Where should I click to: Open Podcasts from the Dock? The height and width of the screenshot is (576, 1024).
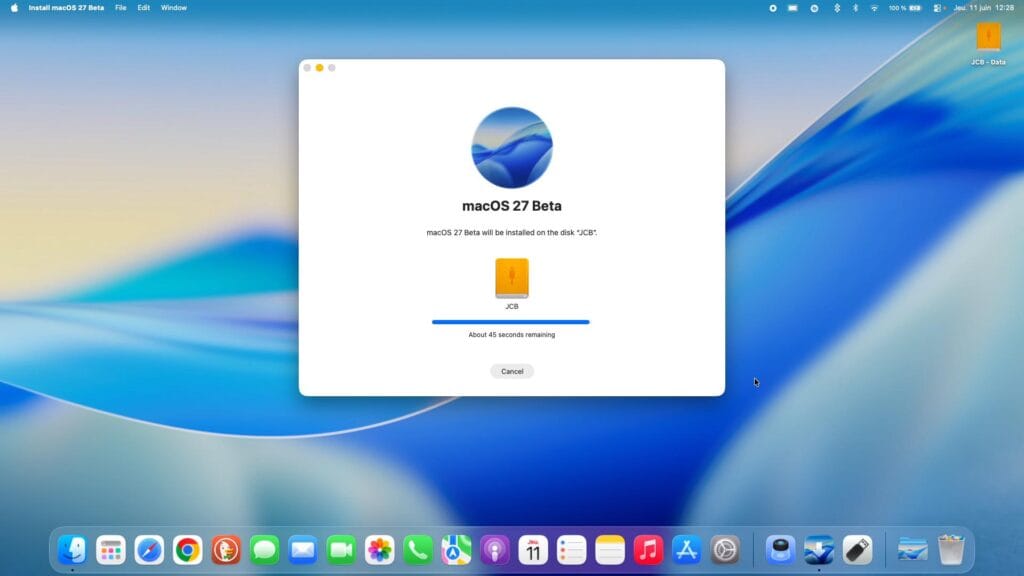pos(495,550)
